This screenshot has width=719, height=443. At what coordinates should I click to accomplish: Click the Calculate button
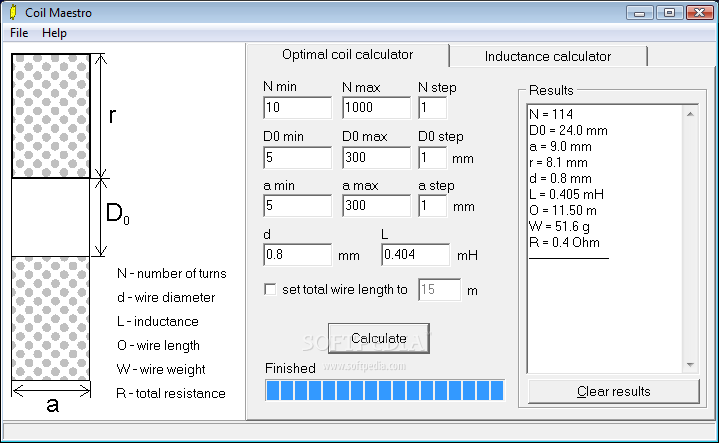coord(379,338)
